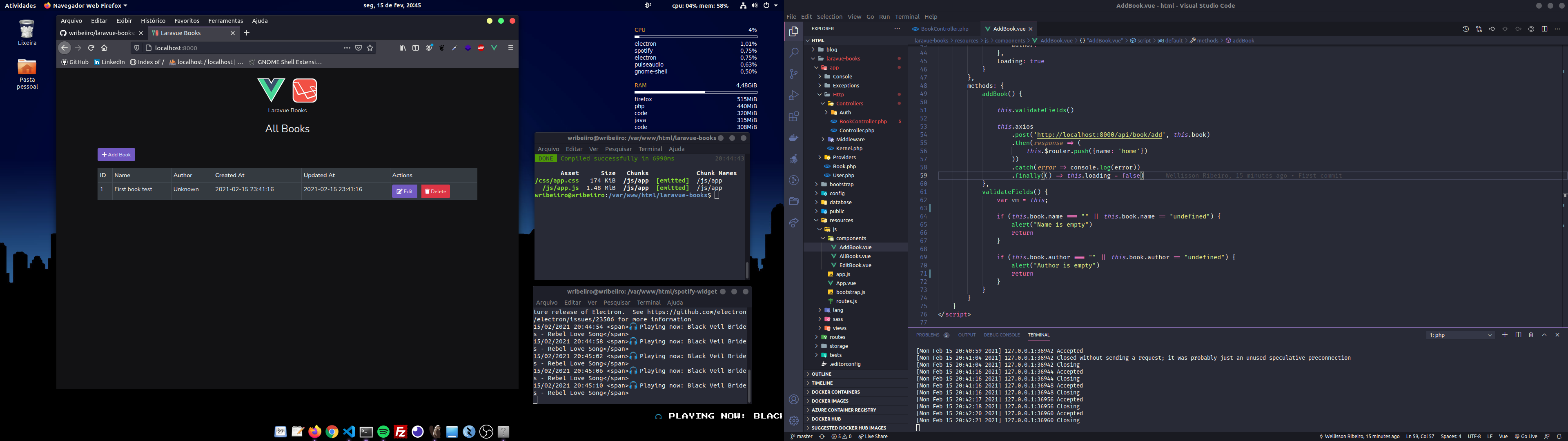The width and height of the screenshot is (1568, 441).
Task: Toggle the Firefox bookmark star
Action: [x=370, y=48]
